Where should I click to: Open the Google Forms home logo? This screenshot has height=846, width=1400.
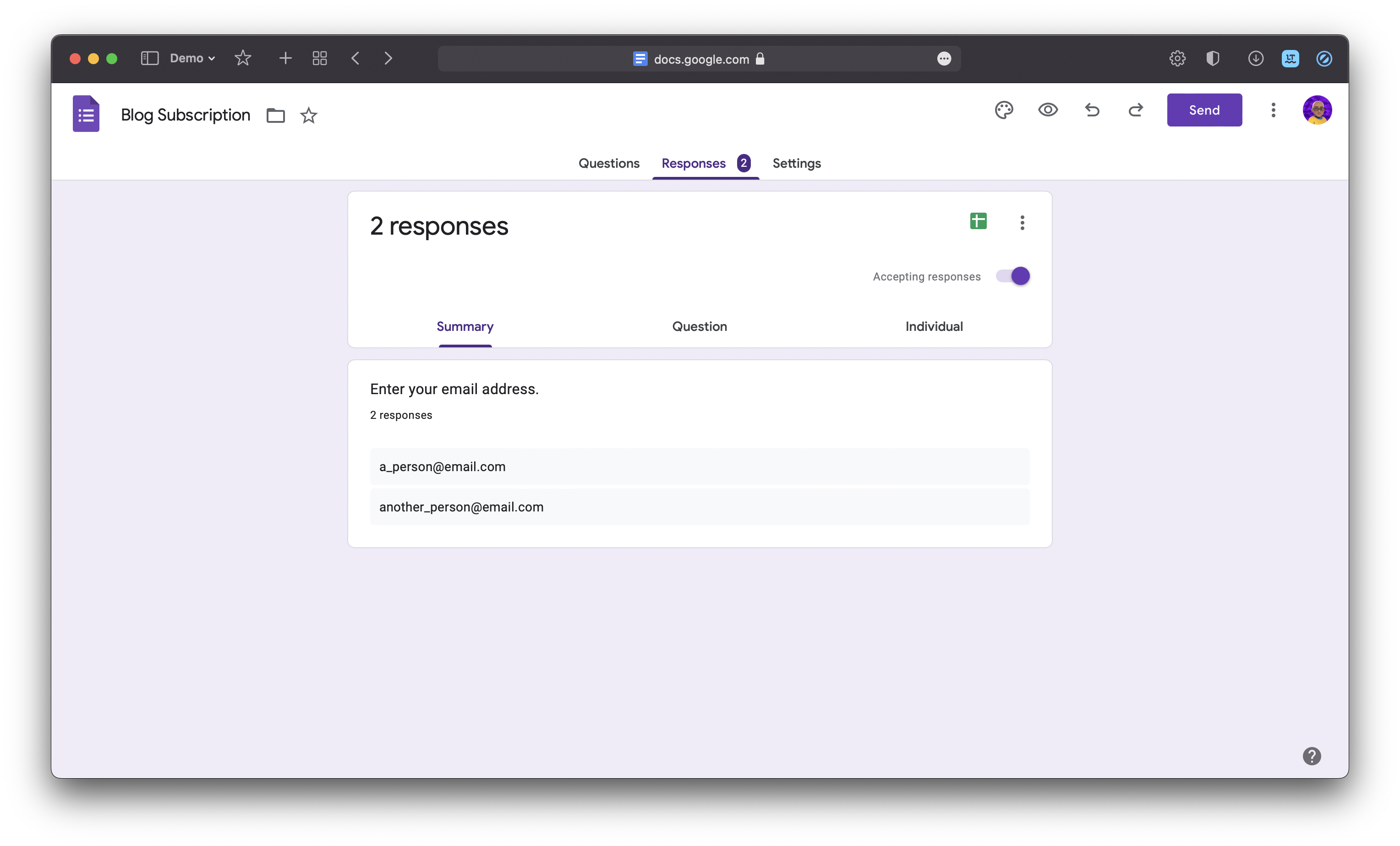coord(86,114)
